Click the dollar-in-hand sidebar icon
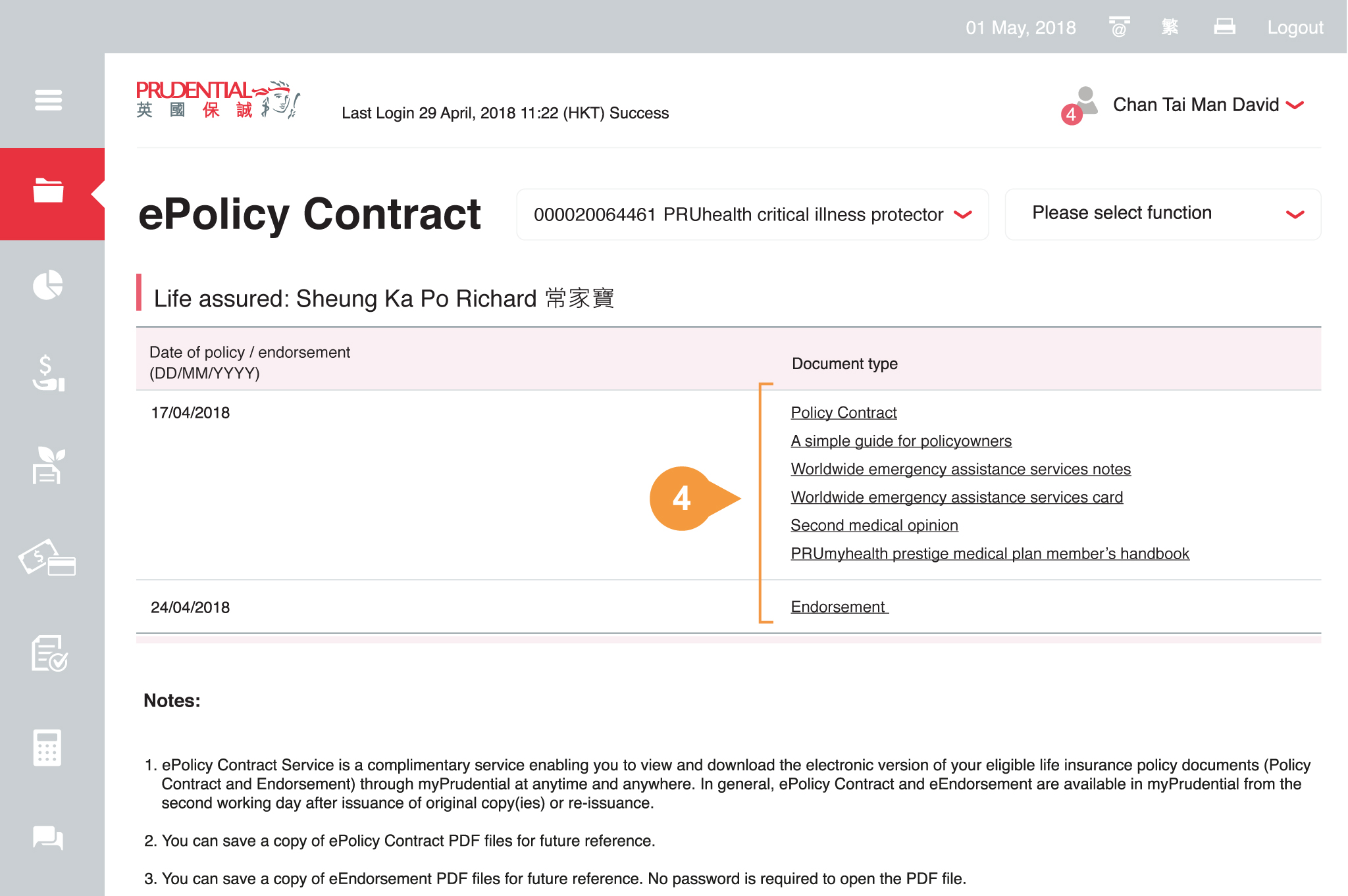 (x=49, y=372)
